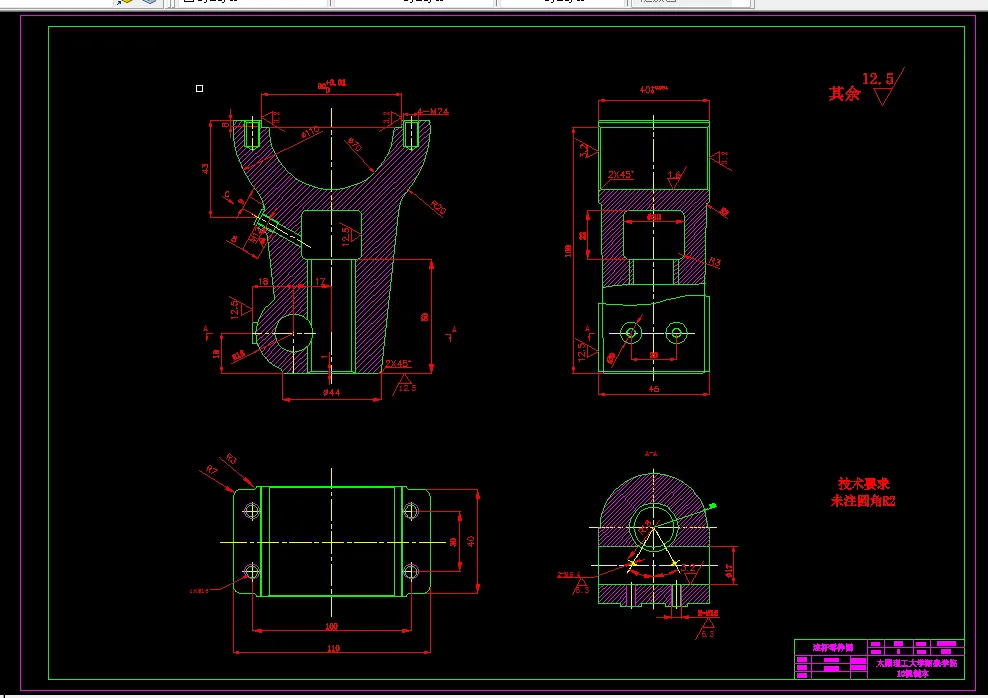
Task: Pick the upper-left bolt hole in top view
Action: click(251, 511)
